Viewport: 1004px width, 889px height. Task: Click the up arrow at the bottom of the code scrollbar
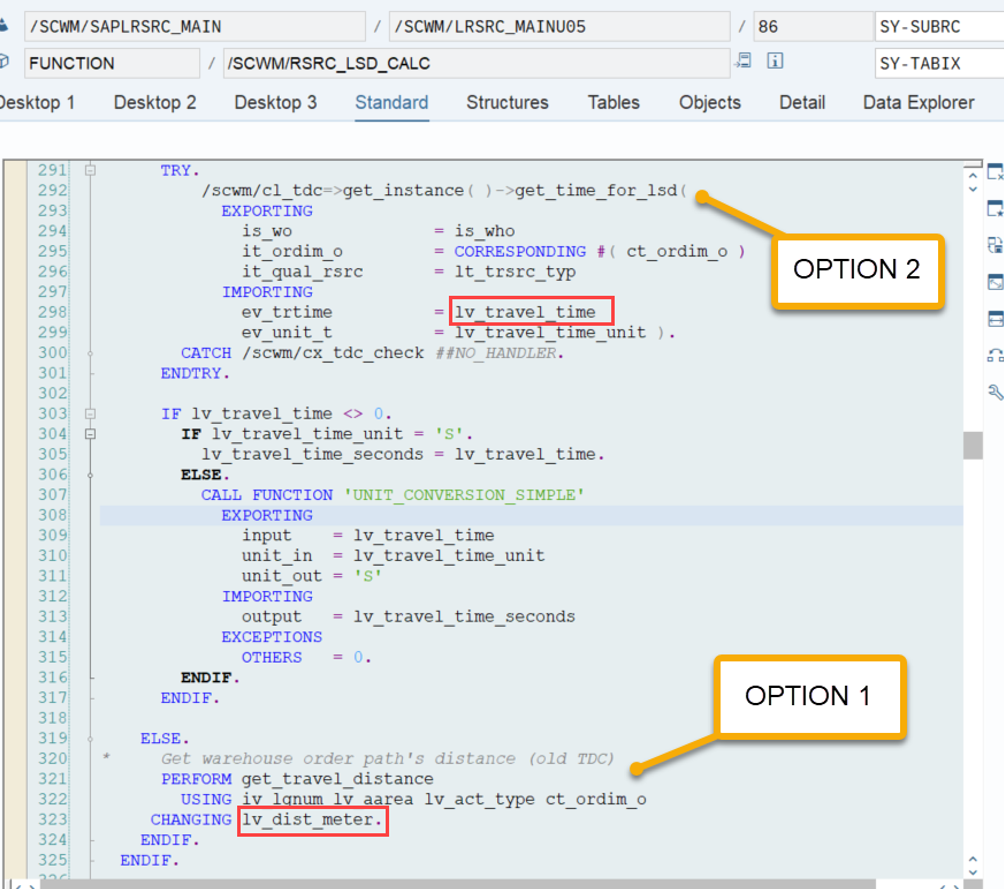coord(973,859)
